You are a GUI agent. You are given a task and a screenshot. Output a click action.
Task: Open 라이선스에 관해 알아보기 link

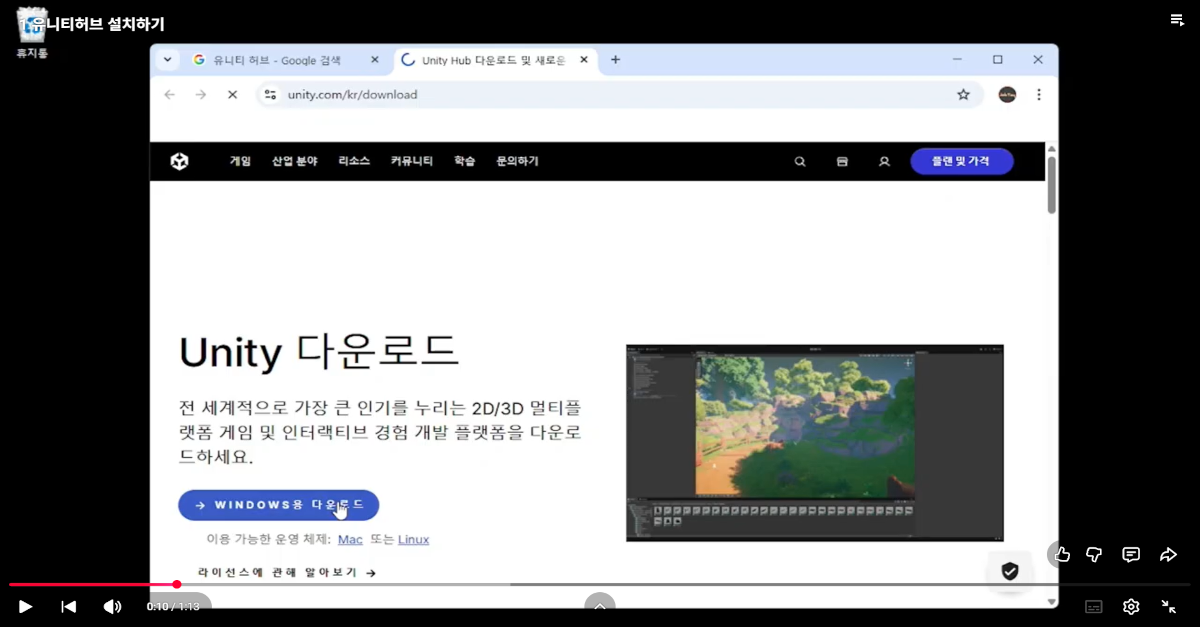pos(287,573)
